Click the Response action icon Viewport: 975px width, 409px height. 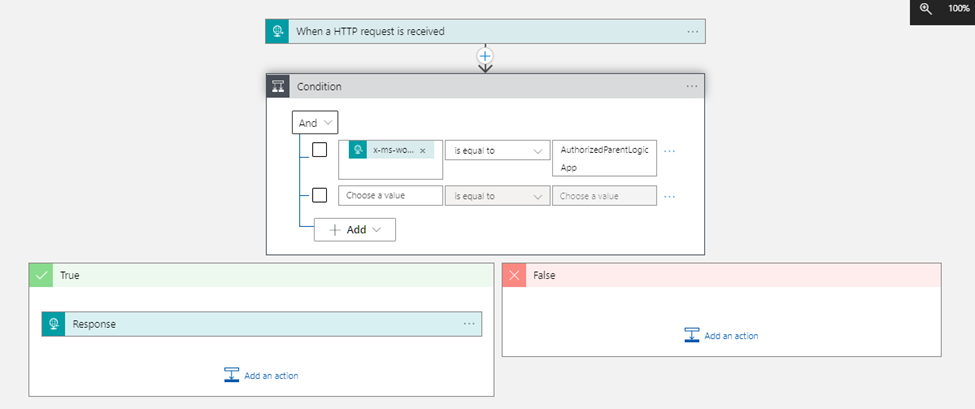53,324
